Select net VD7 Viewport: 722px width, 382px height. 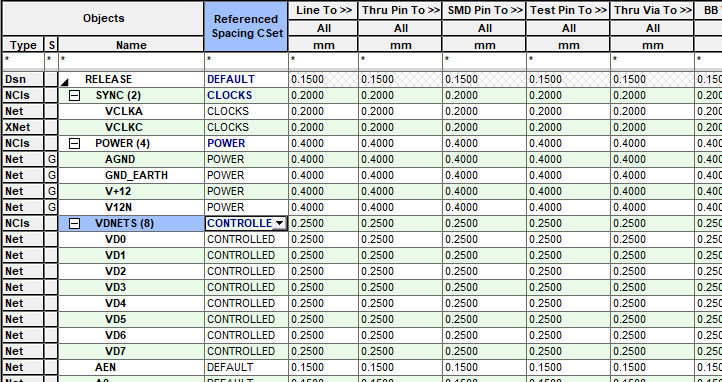tap(115, 352)
